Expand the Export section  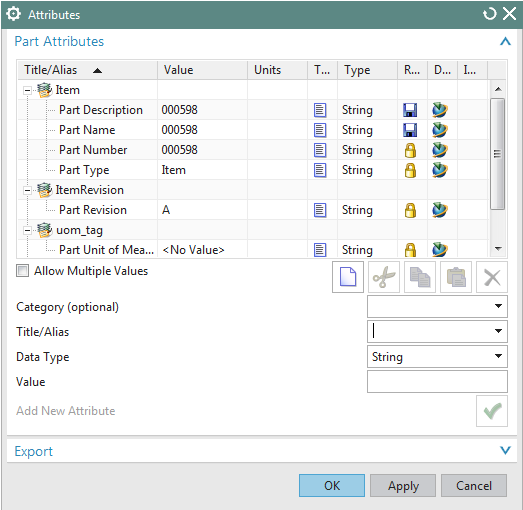click(x=505, y=451)
